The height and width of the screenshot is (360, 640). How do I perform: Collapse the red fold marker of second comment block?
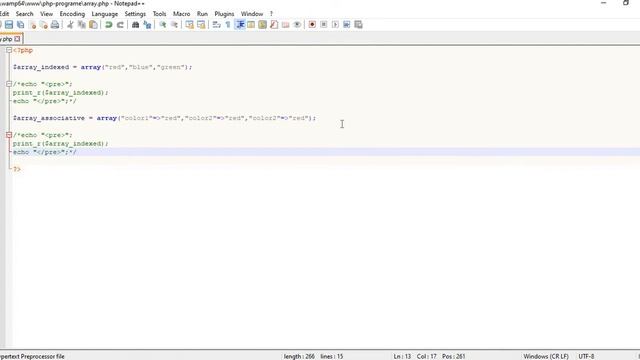tap(9, 135)
